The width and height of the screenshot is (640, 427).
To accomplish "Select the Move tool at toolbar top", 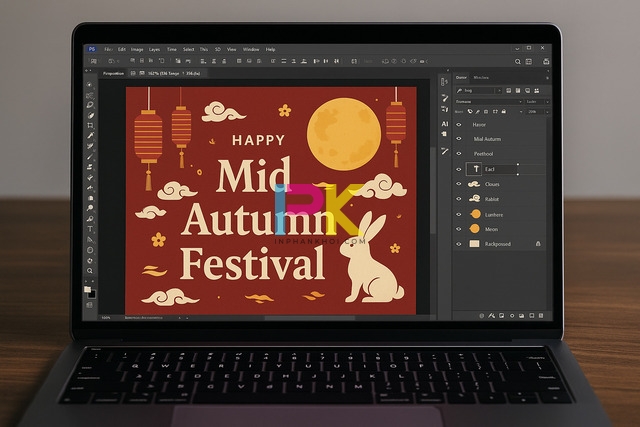I will [x=90, y=85].
